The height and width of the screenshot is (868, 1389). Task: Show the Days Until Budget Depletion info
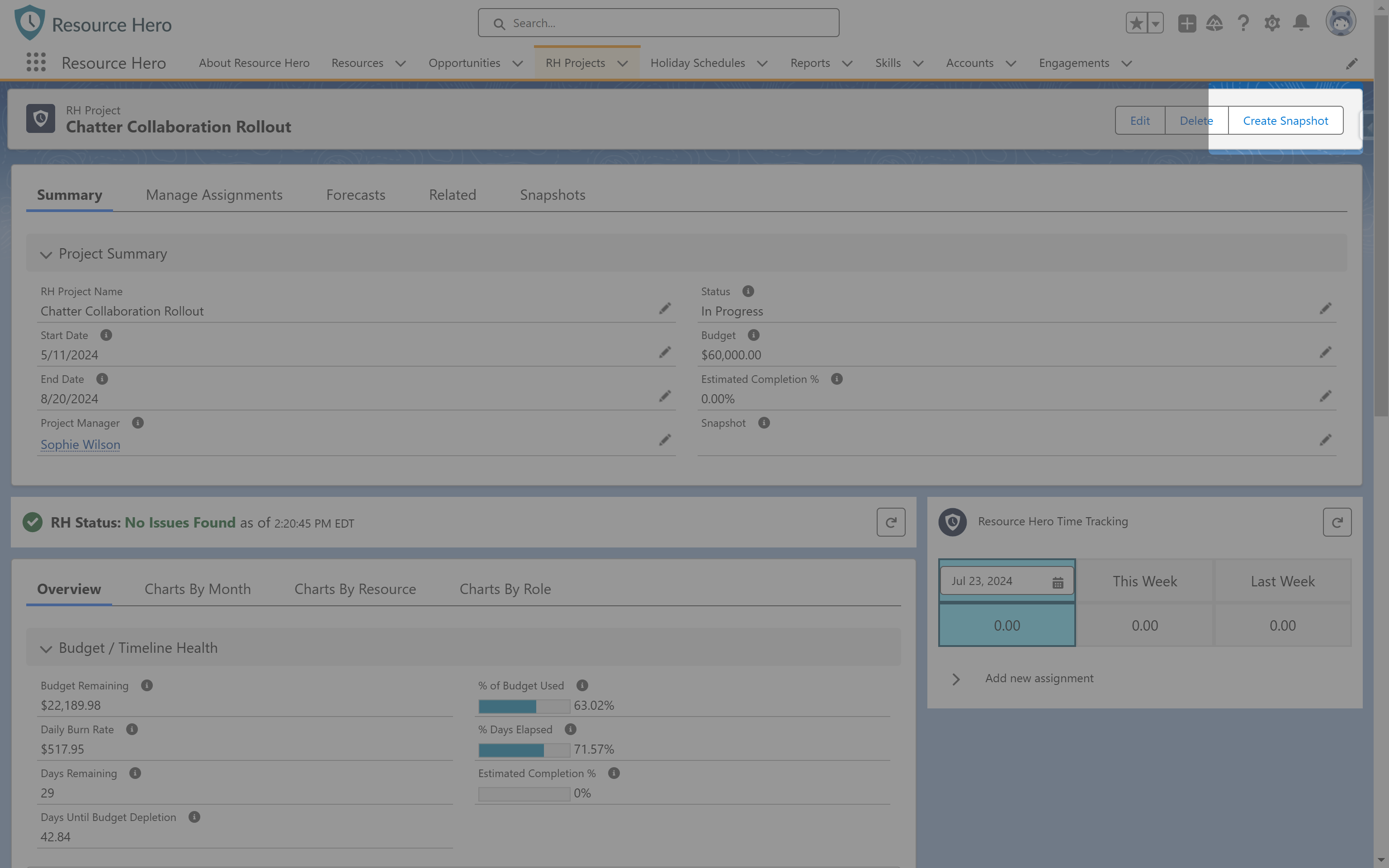point(194,816)
